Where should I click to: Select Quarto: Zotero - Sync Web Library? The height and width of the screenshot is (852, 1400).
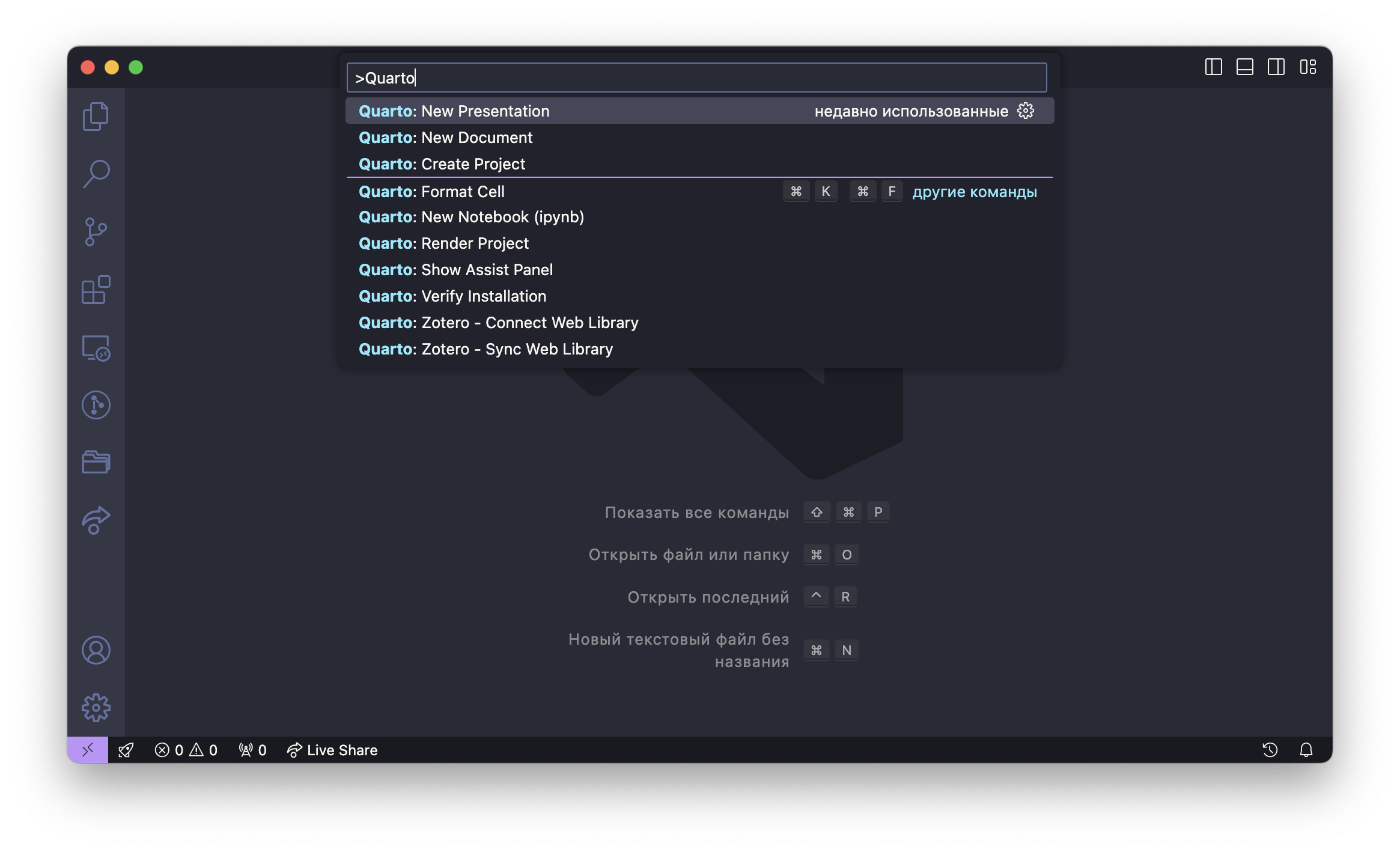[699, 349]
